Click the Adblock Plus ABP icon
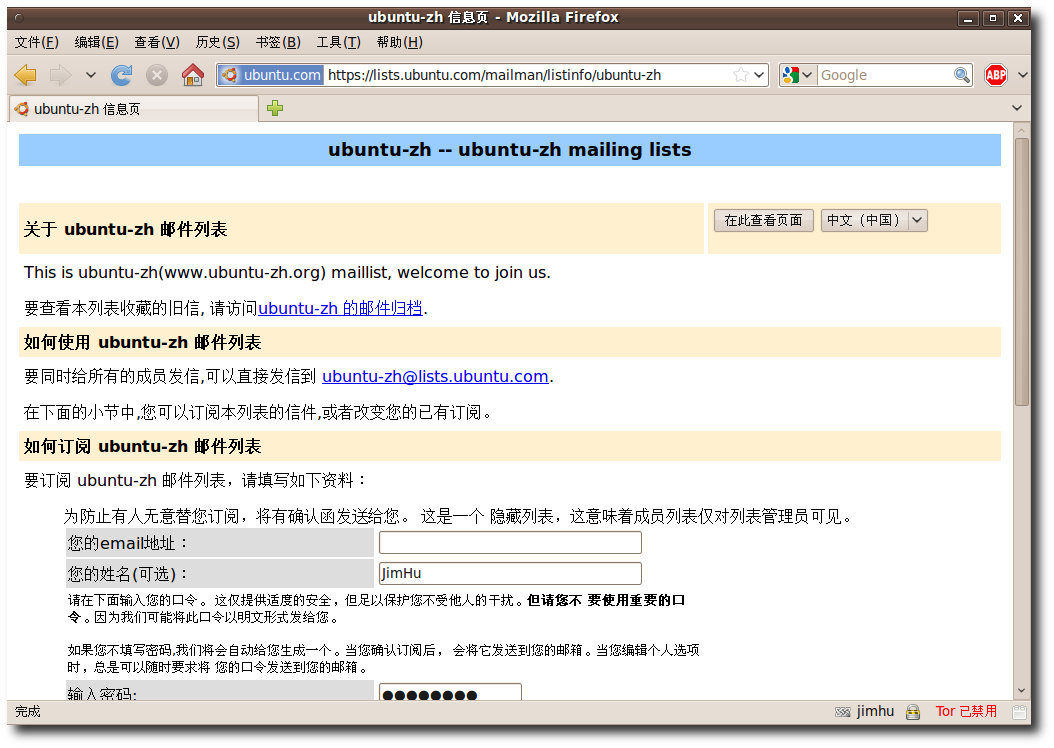The image size is (1054, 748). [x=996, y=75]
